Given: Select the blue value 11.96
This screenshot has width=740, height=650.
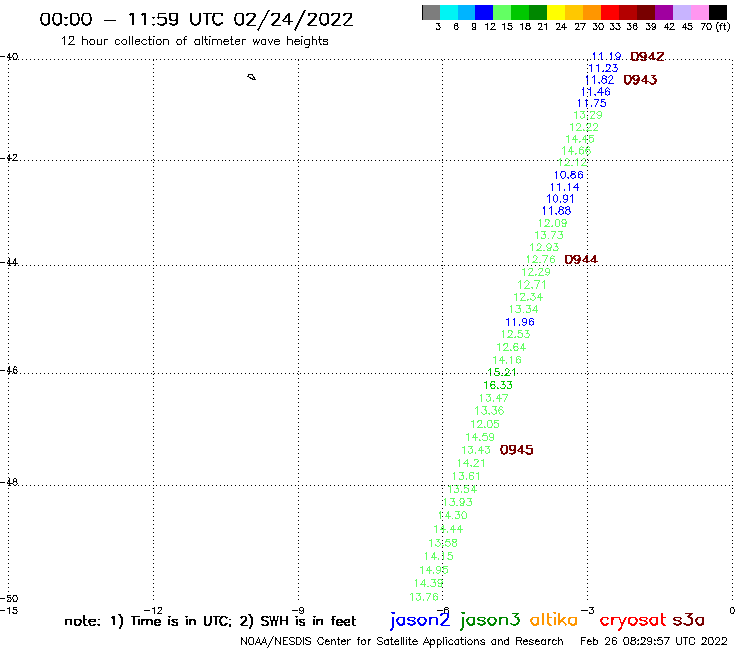Looking at the screenshot, I should pyautogui.click(x=520, y=322).
